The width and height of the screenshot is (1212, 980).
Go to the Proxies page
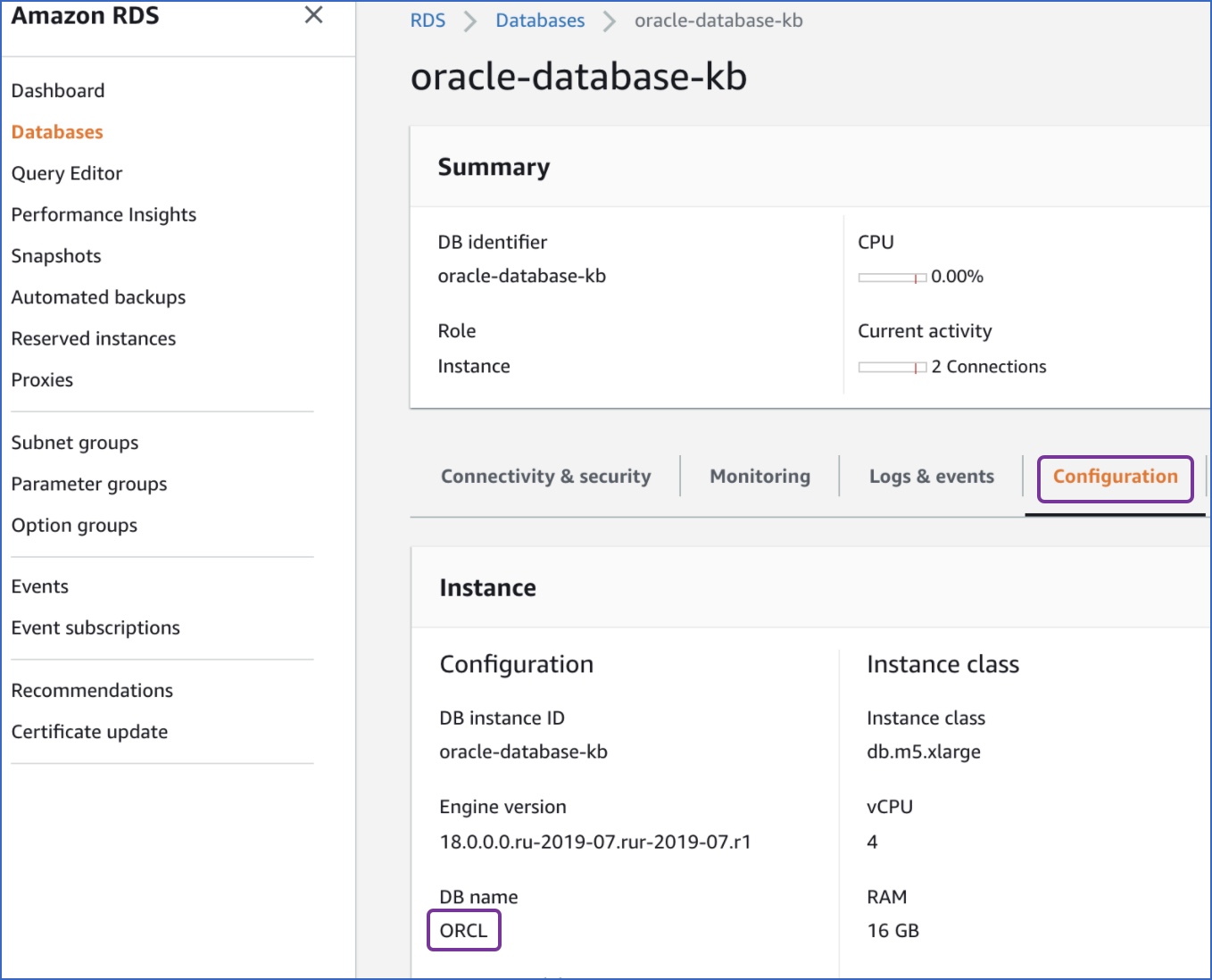[42, 379]
